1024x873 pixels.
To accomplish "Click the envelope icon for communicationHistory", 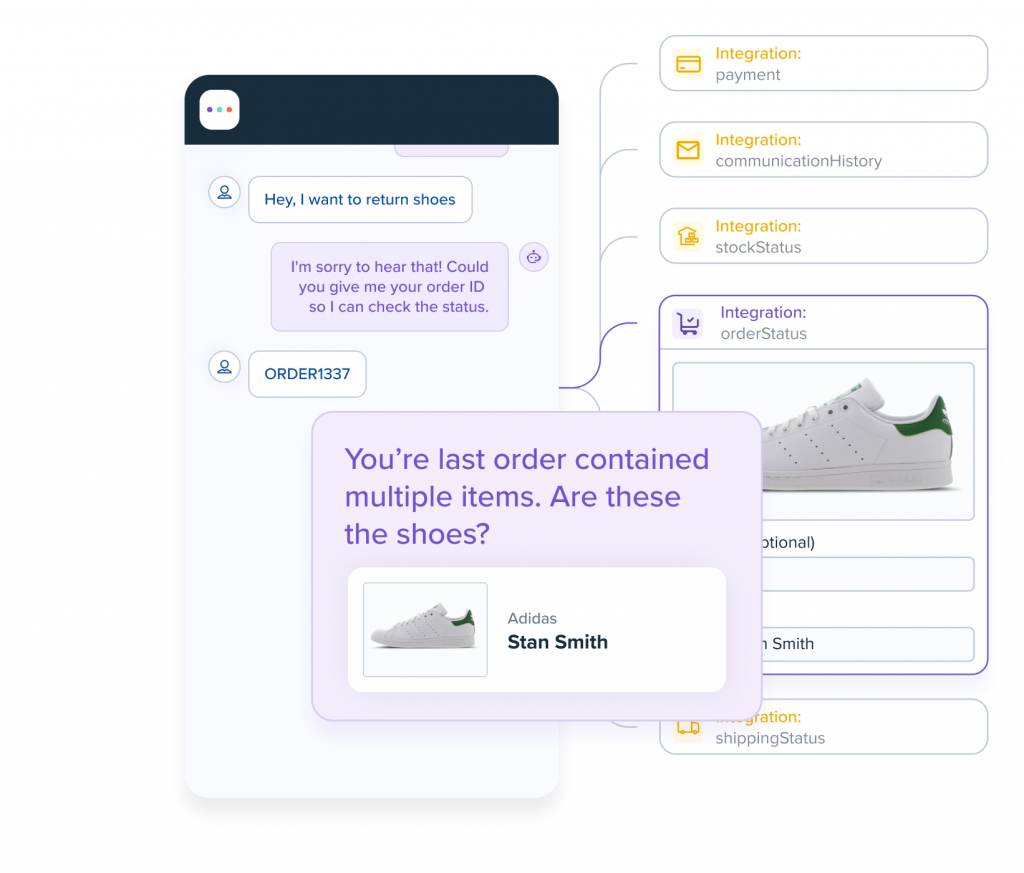I will point(688,150).
